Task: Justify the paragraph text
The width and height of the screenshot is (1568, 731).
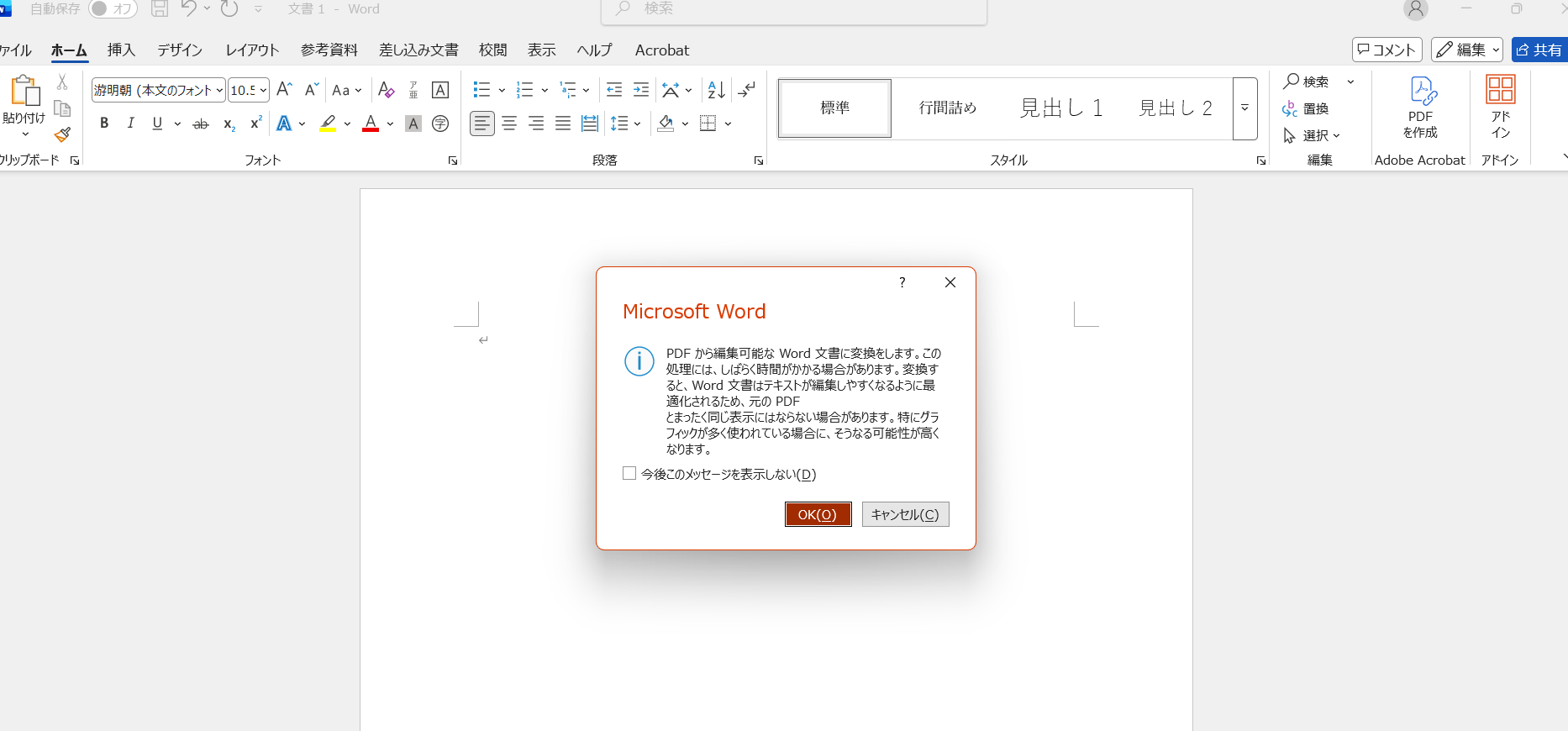Action: [563, 124]
